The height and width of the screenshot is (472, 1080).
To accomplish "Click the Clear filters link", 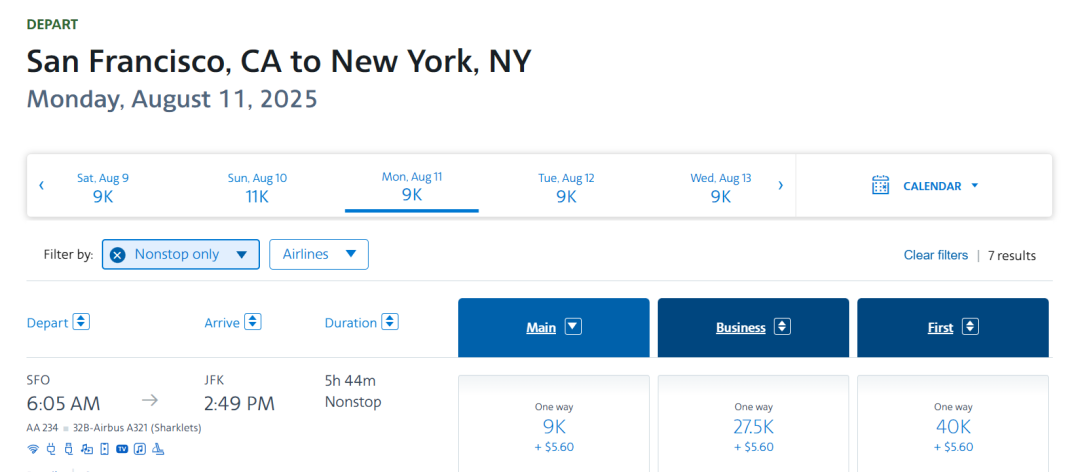I will coord(935,255).
